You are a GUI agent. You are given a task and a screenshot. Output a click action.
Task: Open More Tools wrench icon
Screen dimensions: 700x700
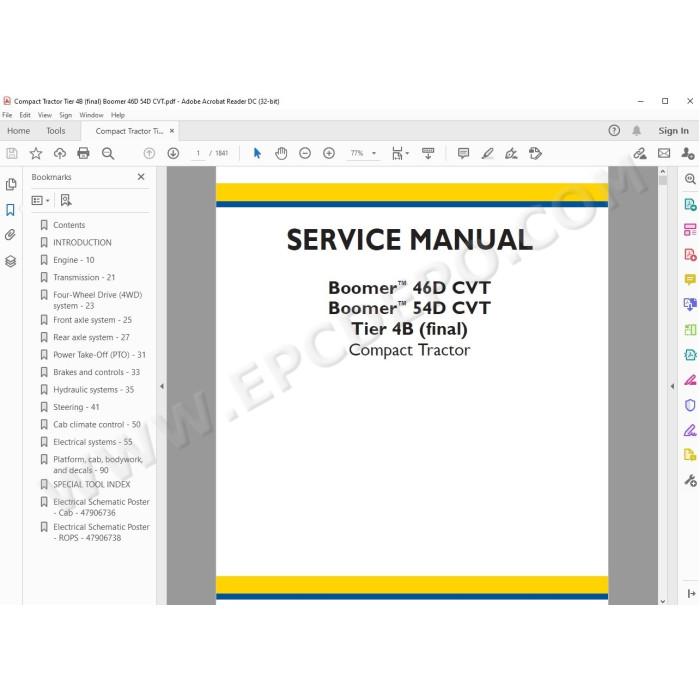(x=690, y=481)
